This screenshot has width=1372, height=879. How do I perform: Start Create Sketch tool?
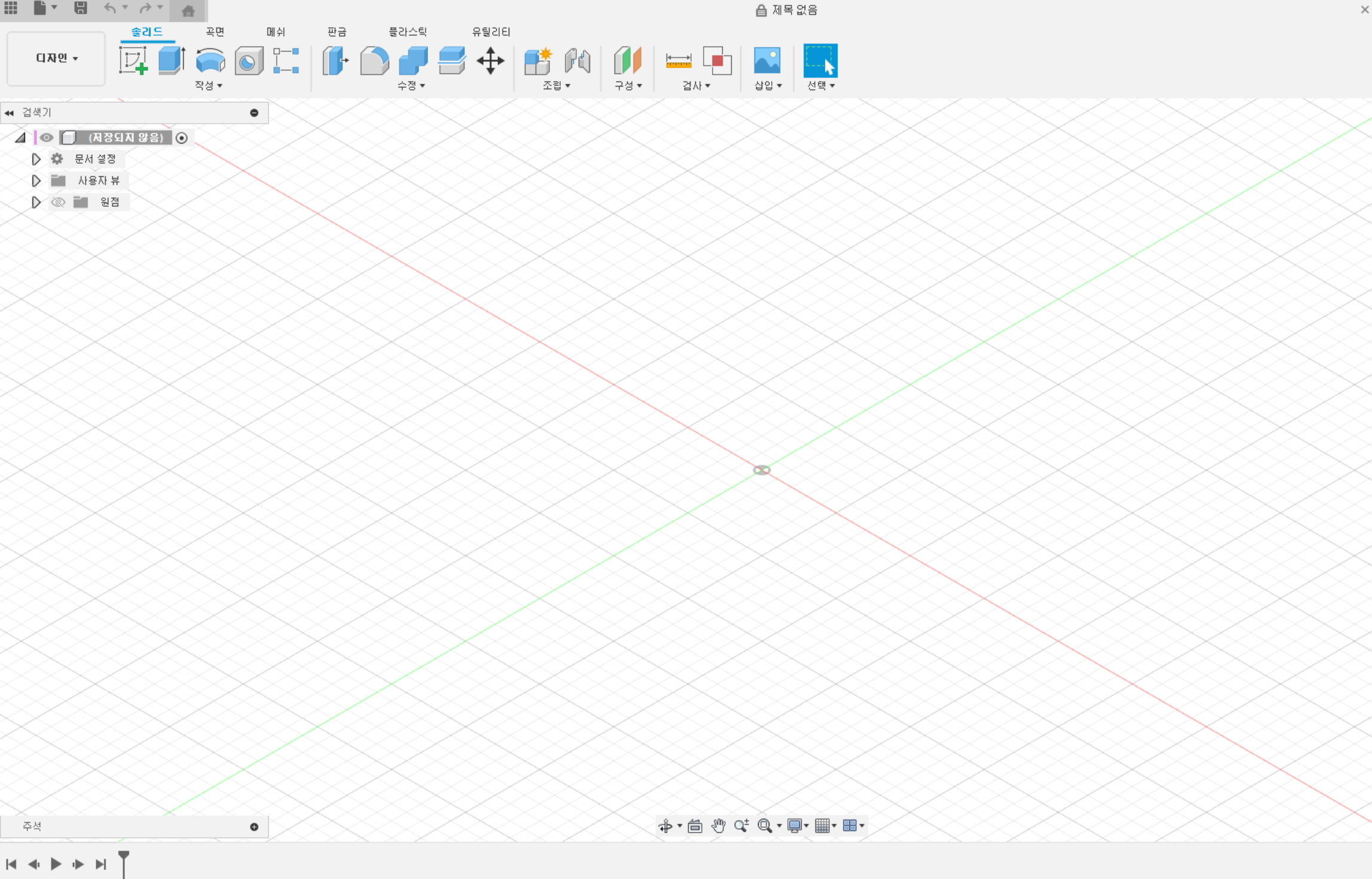coord(133,60)
